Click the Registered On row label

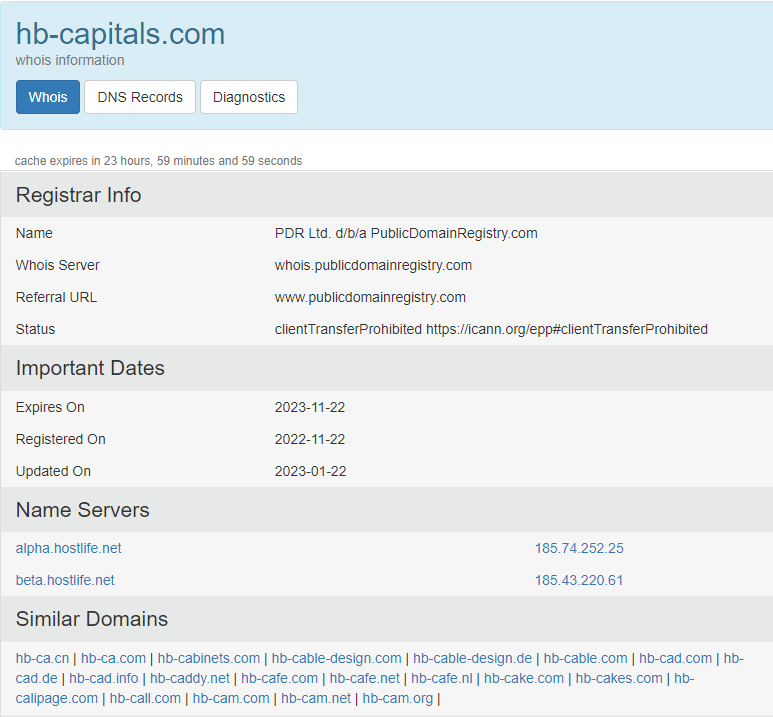(61, 439)
